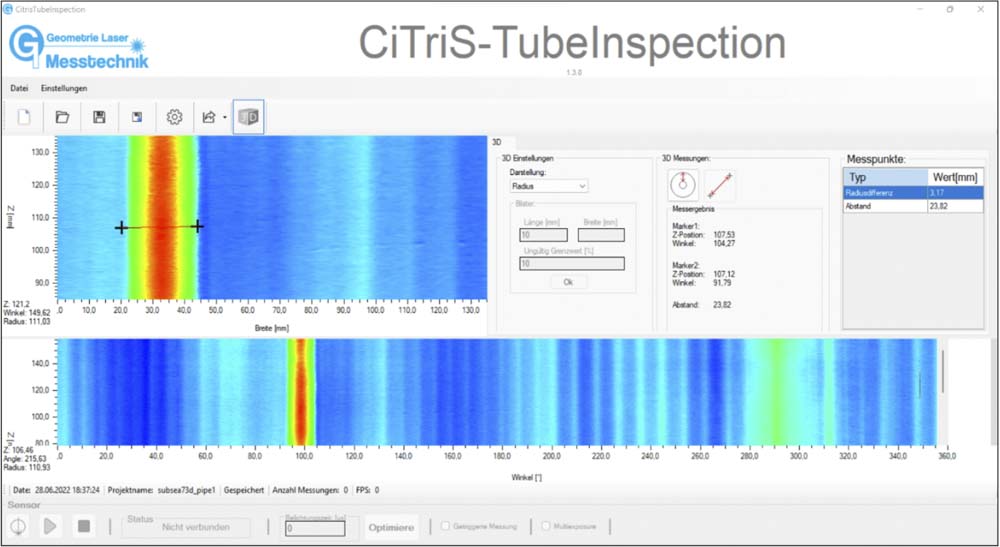The width and height of the screenshot is (1000, 547).
Task: Click the Optimiere button
Action: coord(391,528)
